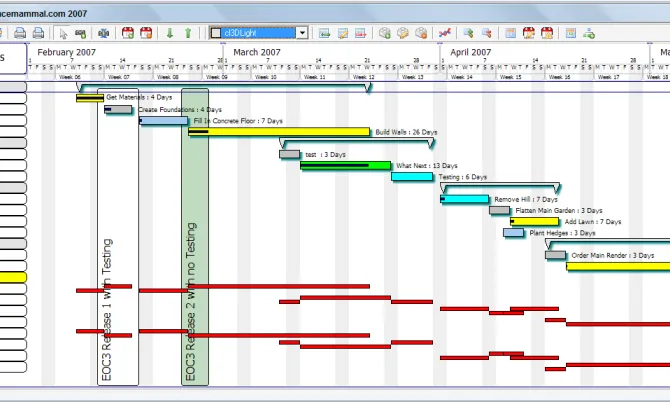The height and width of the screenshot is (402, 670).
Task: Click the April 2007 month header
Action: tap(470, 52)
